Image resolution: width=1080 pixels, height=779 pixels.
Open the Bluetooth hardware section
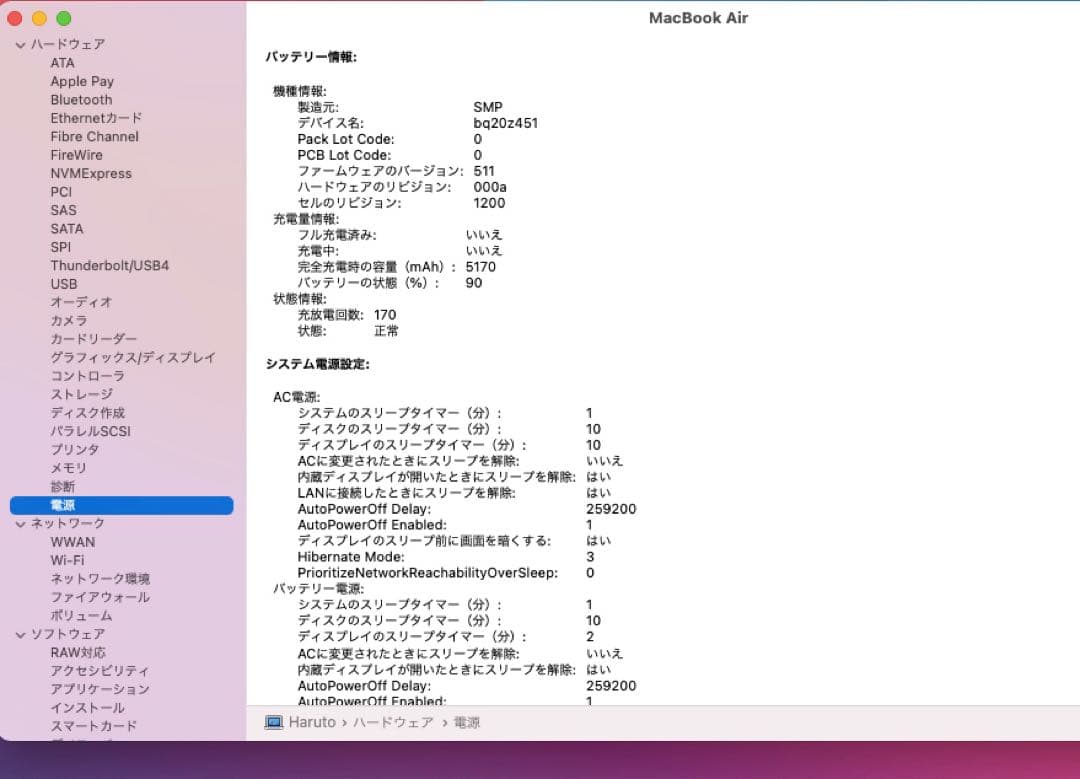[80, 99]
